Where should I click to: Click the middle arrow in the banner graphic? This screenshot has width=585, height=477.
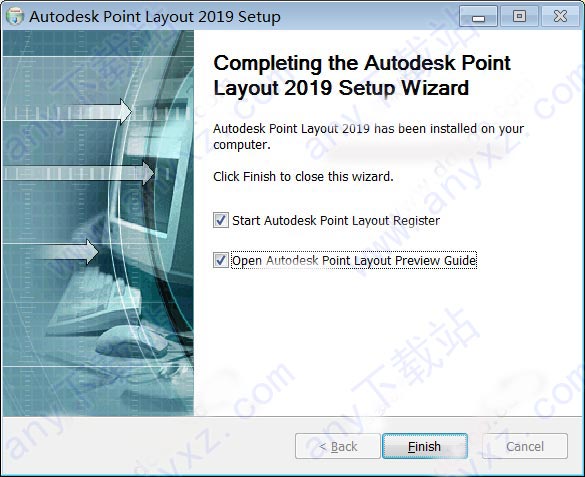(x=78, y=173)
